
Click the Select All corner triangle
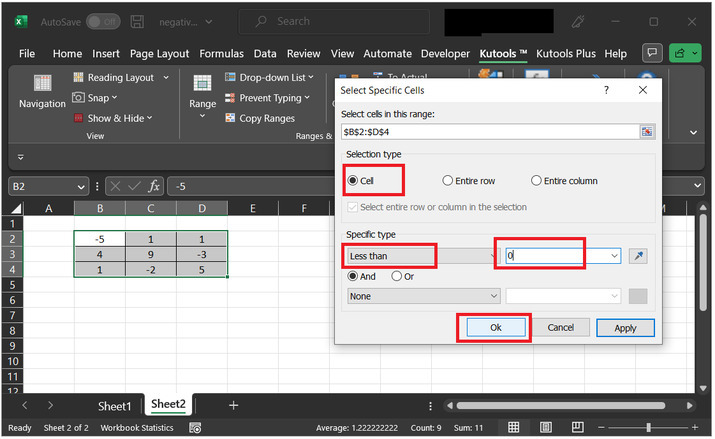coord(16,209)
